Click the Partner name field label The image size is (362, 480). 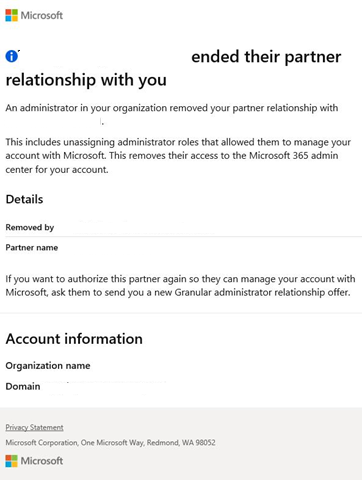pyautogui.click(x=32, y=248)
